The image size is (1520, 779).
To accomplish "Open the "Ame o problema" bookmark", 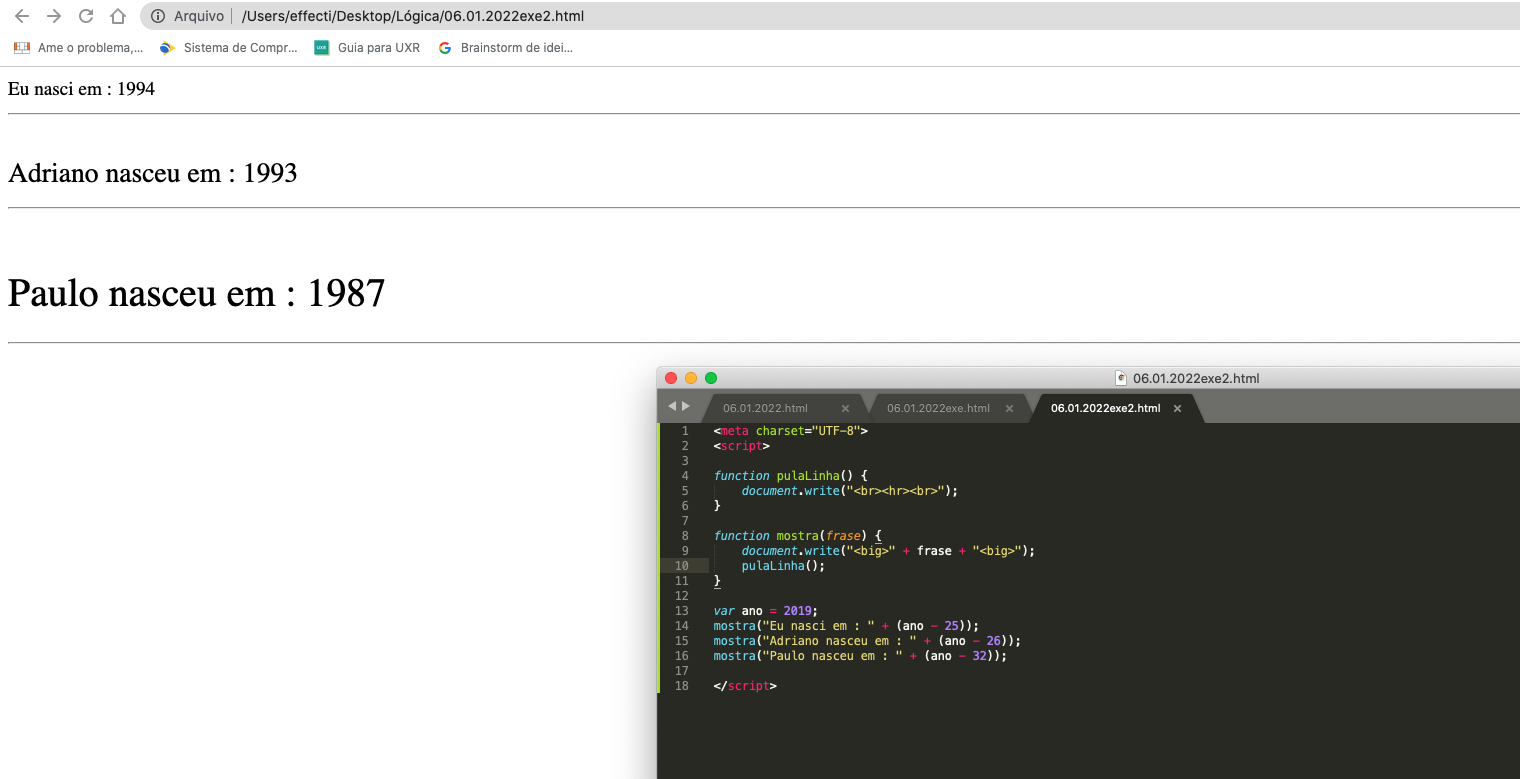I will click(x=78, y=47).
